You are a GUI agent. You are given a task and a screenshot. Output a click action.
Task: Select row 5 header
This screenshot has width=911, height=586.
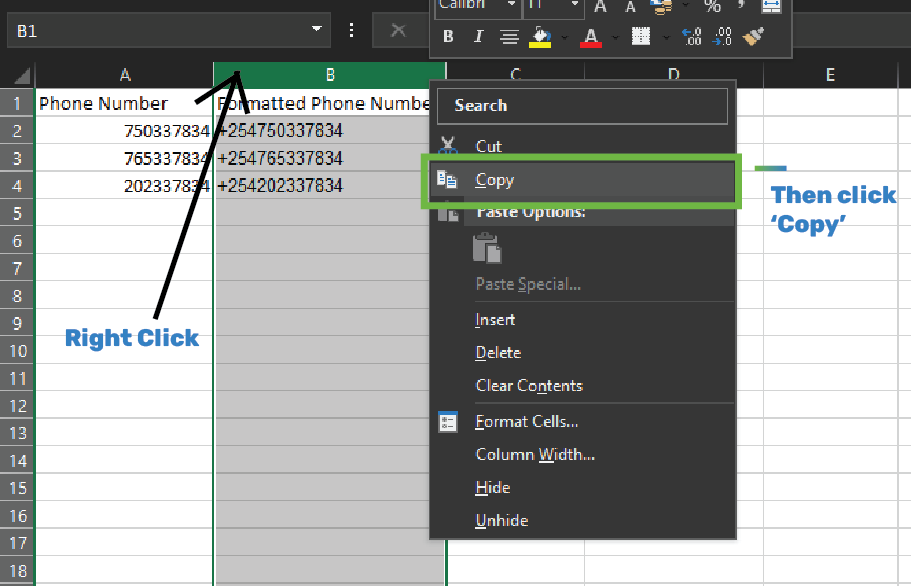tap(17, 213)
